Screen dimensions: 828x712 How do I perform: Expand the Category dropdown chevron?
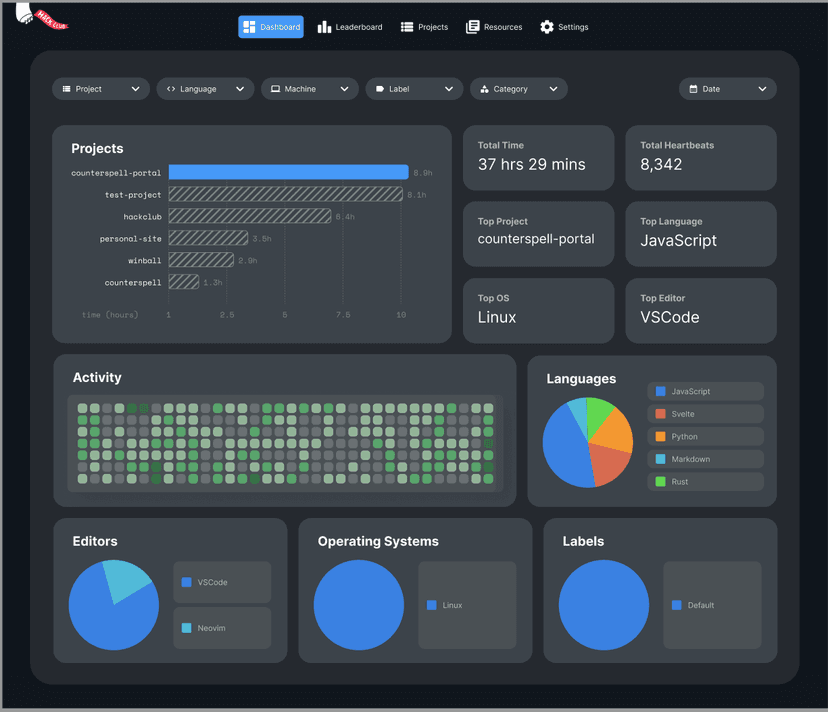click(x=553, y=89)
